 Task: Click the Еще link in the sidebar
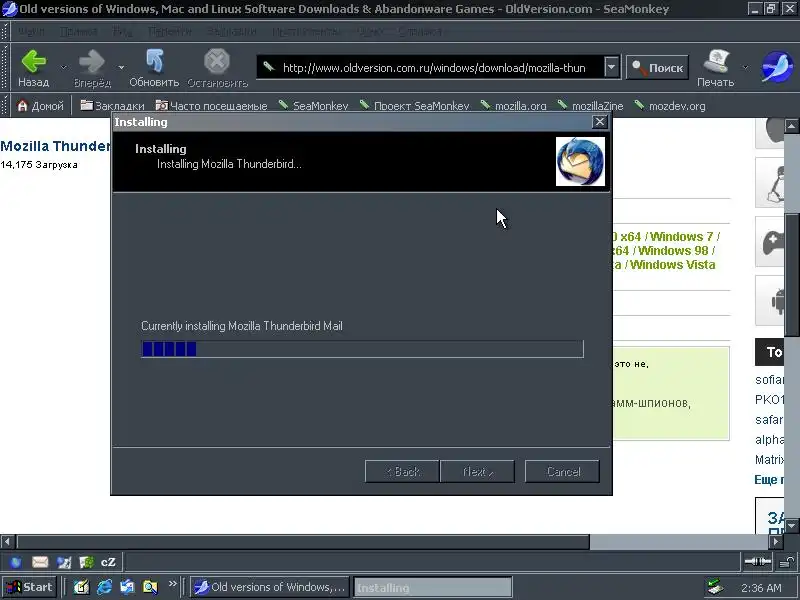coord(768,480)
